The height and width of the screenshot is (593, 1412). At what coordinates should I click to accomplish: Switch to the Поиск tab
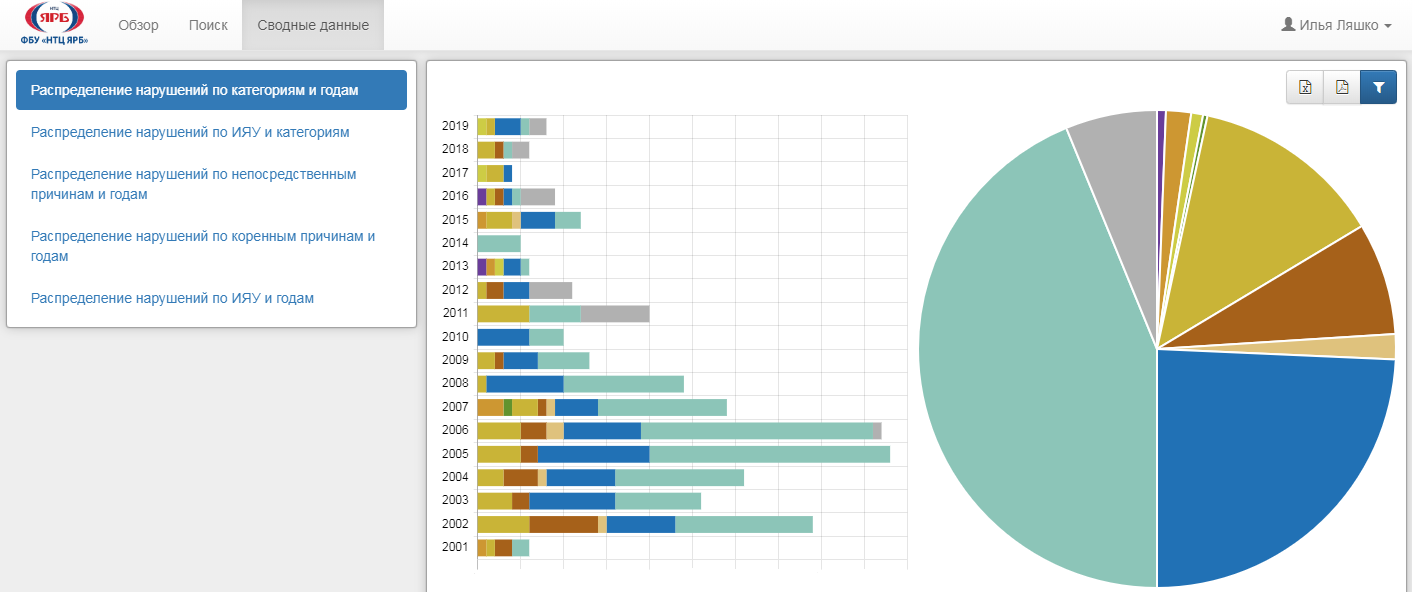point(208,25)
